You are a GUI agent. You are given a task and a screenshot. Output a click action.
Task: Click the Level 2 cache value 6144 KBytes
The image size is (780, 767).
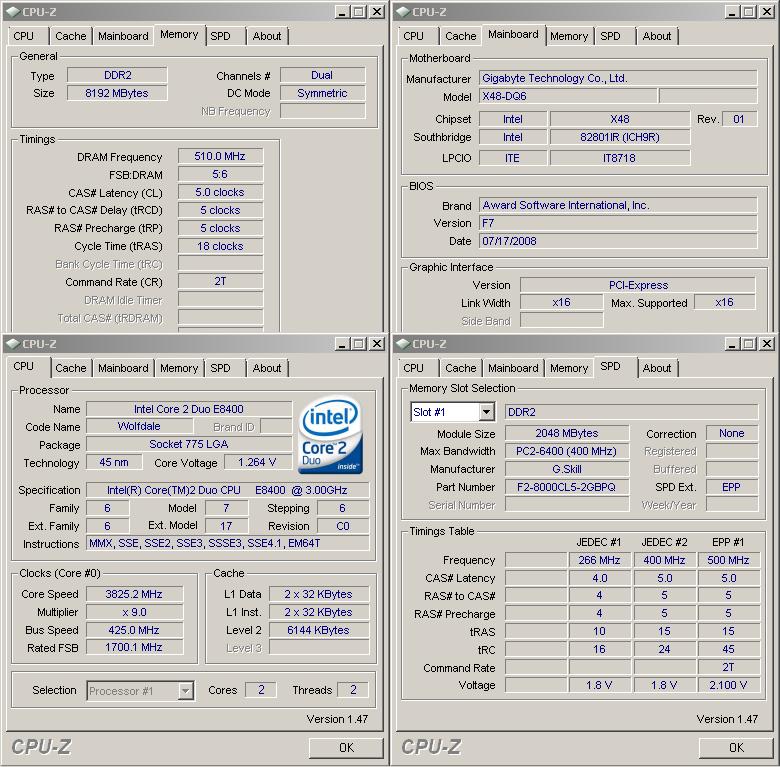(319, 630)
